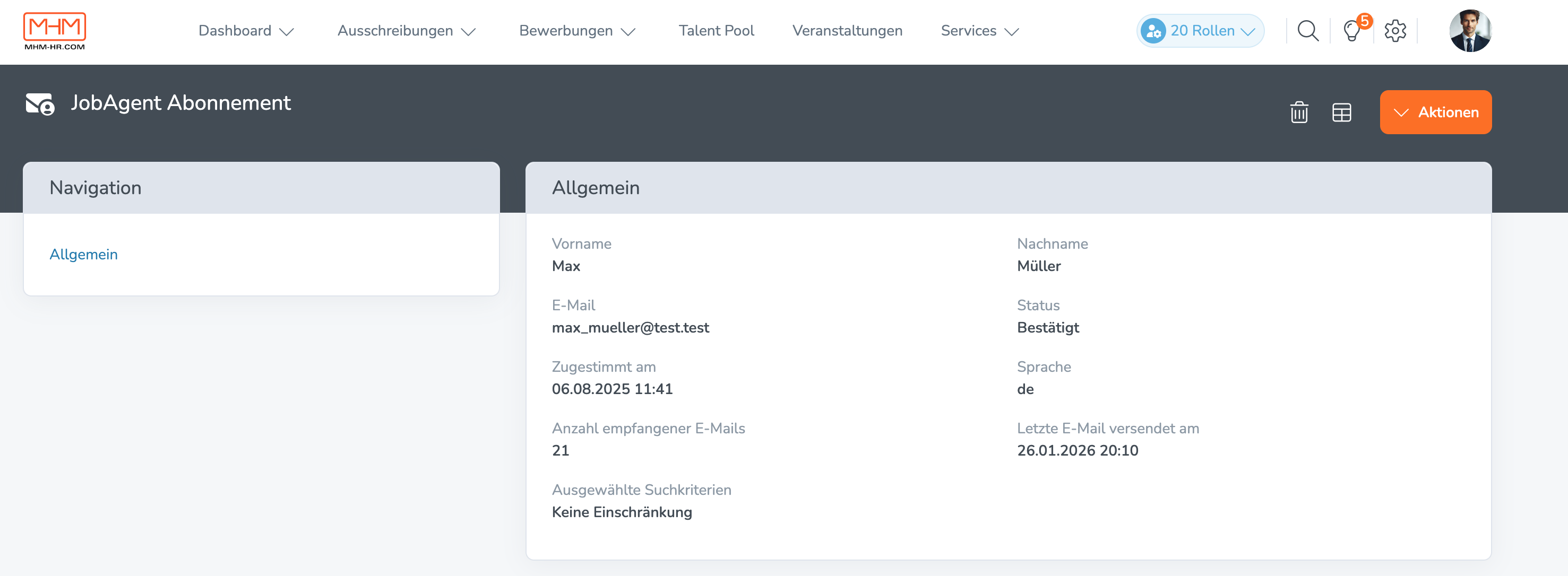Expand the Services navigation dropdown

tap(979, 30)
